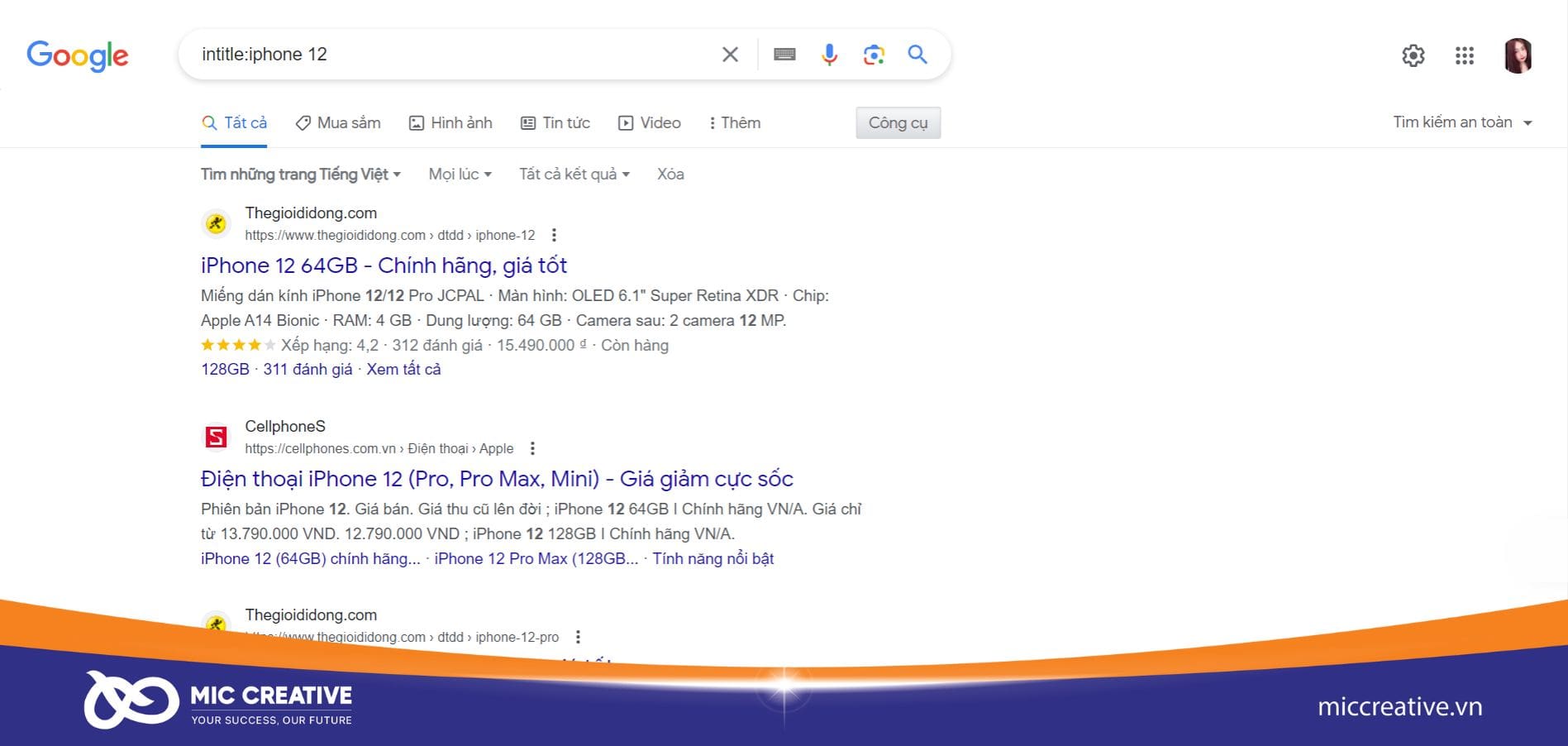Click Tính năng nổi bật sitelink
Image resolution: width=1568 pixels, height=746 pixels.
[713, 559]
